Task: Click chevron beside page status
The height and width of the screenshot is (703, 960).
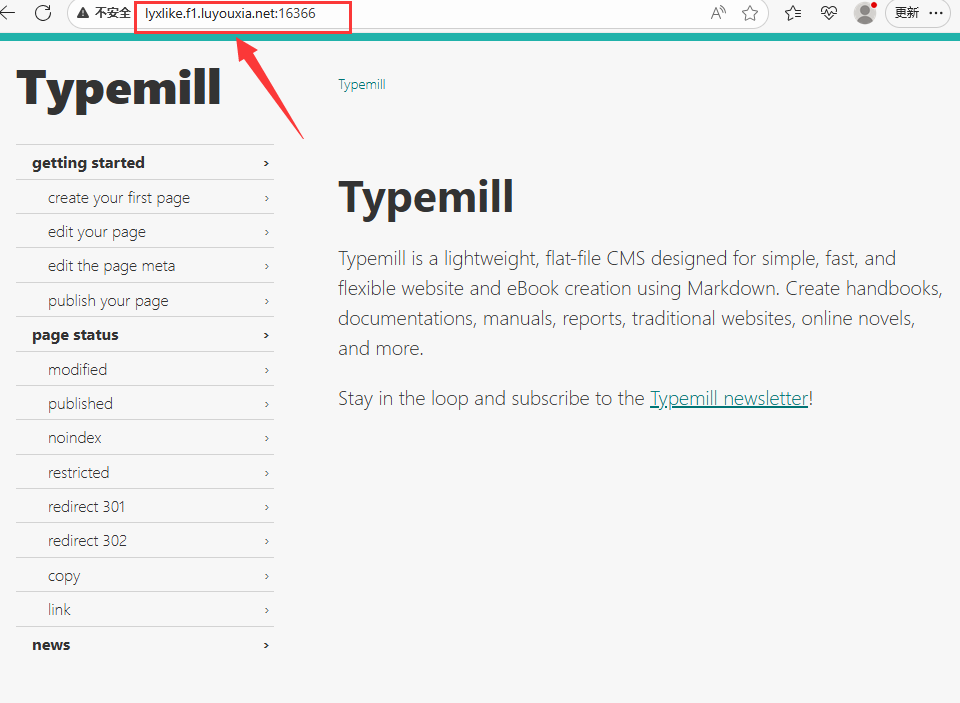Action: (x=266, y=335)
